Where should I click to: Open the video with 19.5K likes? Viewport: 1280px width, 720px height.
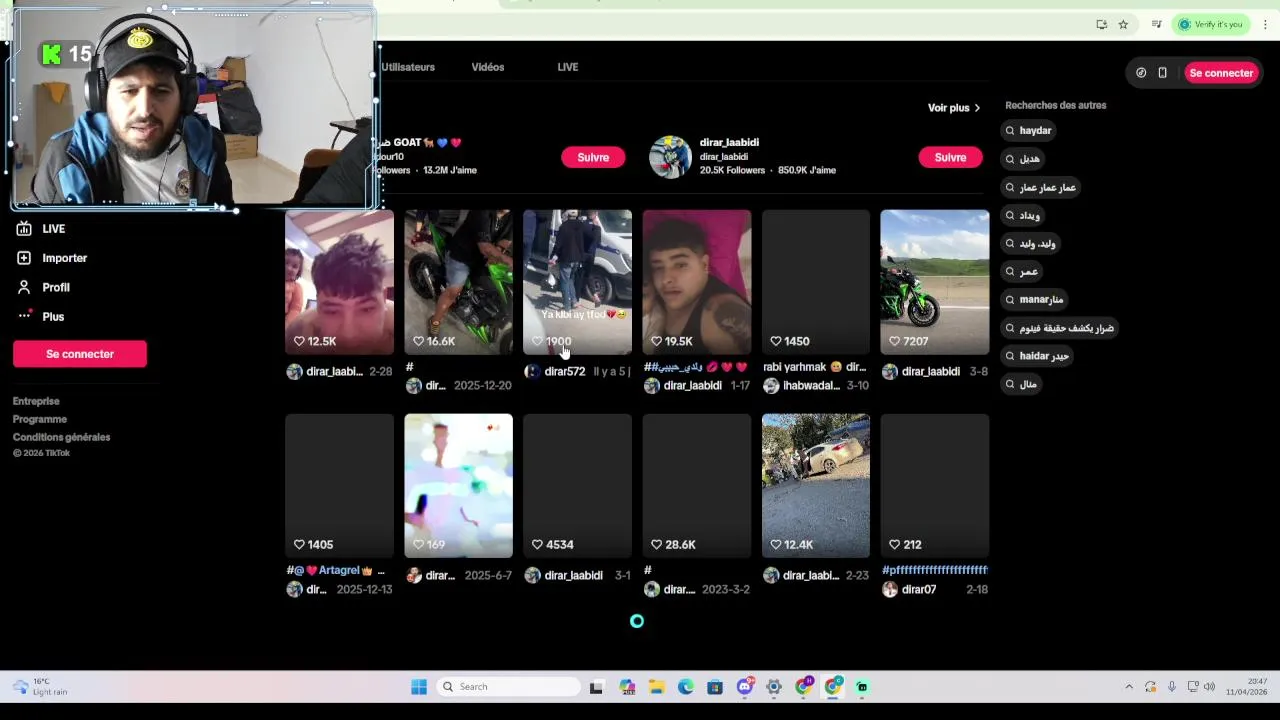point(696,282)
